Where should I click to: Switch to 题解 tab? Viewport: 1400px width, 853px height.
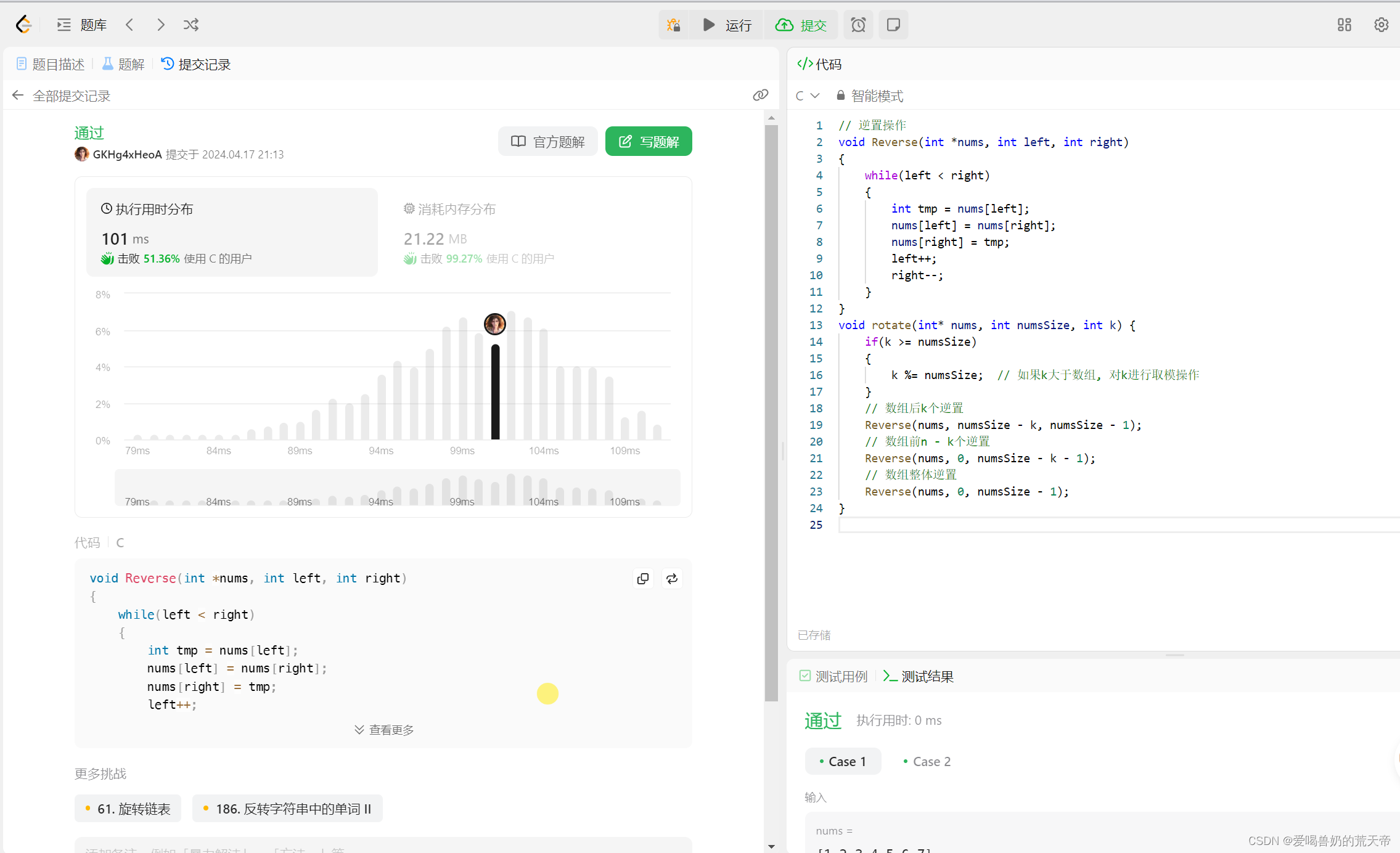click(x=123, y=64)
